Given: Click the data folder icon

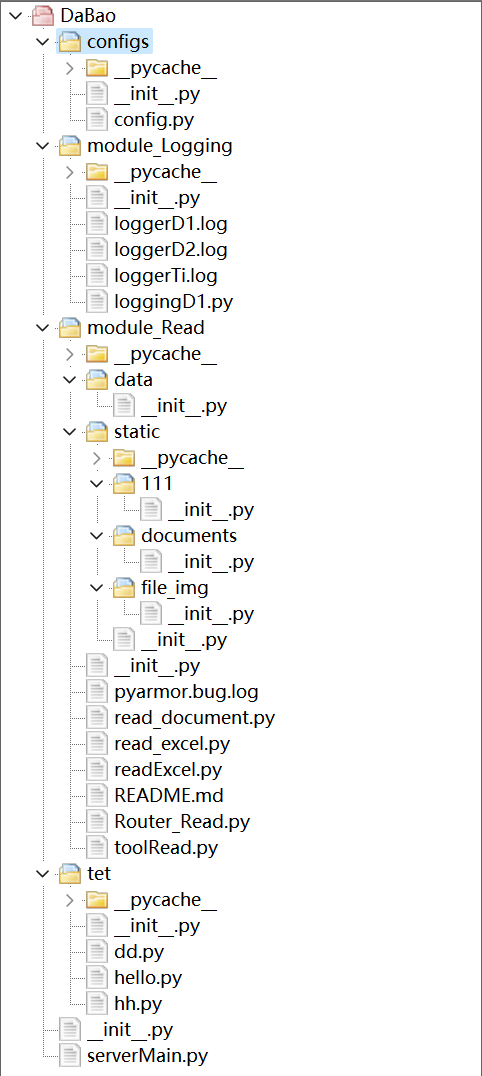Looking at the screenshot, I should pyautogui.click(x=97, y=379).
